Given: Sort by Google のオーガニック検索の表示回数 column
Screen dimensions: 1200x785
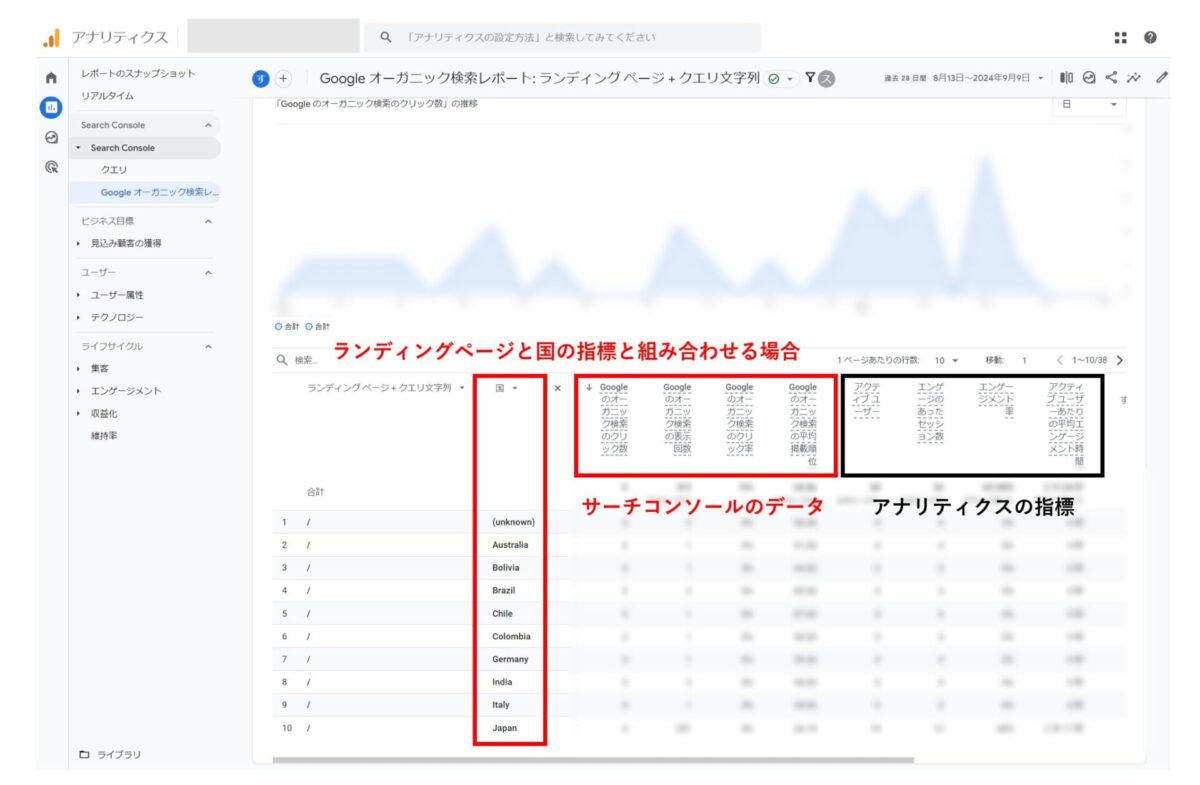Looking at the screenshot, I should (x=677, y=418).
